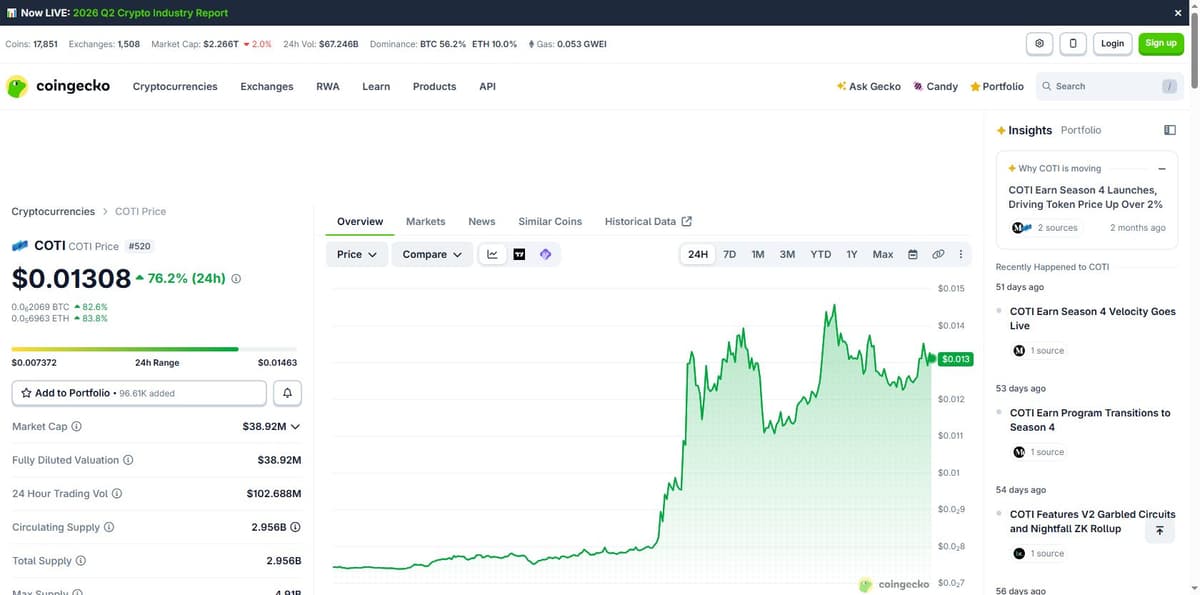1200x595 pixels.
Task: Click the Sign up button
Action: [x=1161, y=43]
